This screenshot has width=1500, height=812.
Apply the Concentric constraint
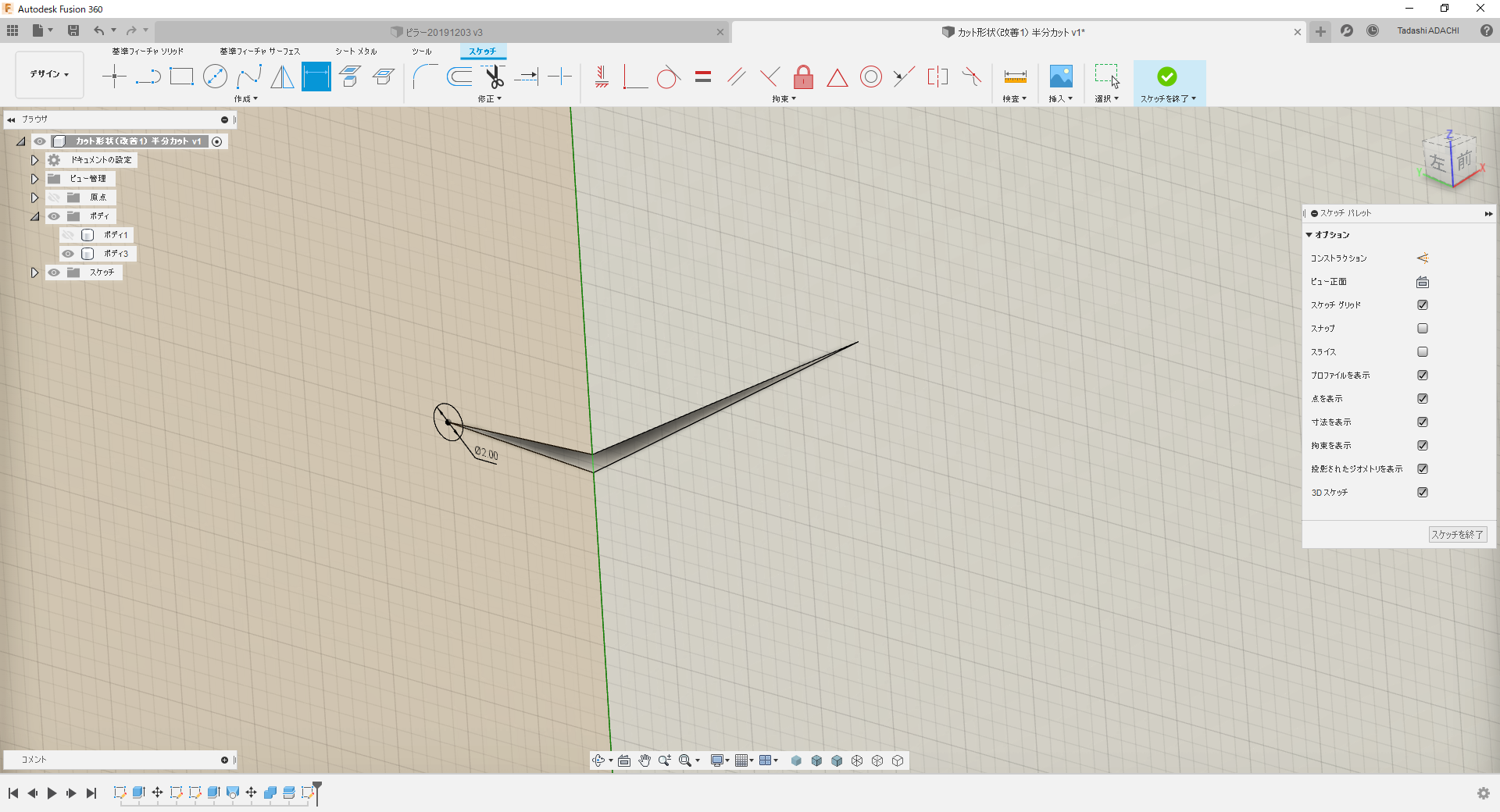pyautogui.click(x=870, y=77)
